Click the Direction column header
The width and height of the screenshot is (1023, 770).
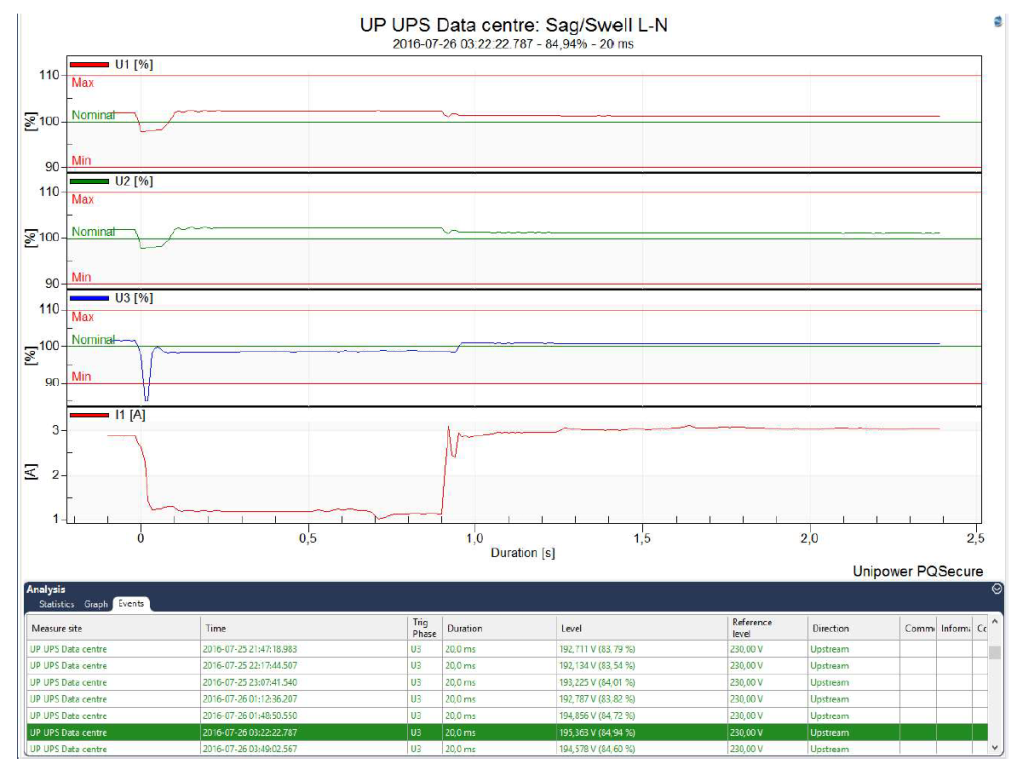tap(854, 628)
